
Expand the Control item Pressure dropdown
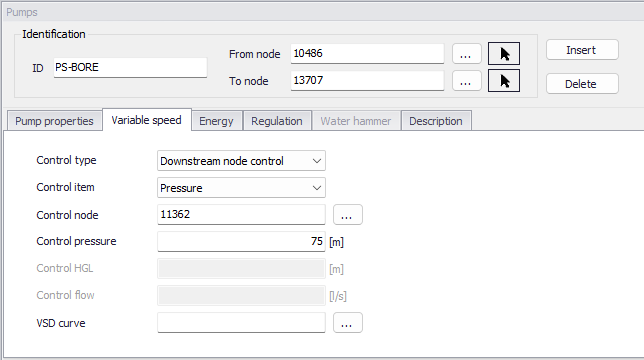[241, 188]
